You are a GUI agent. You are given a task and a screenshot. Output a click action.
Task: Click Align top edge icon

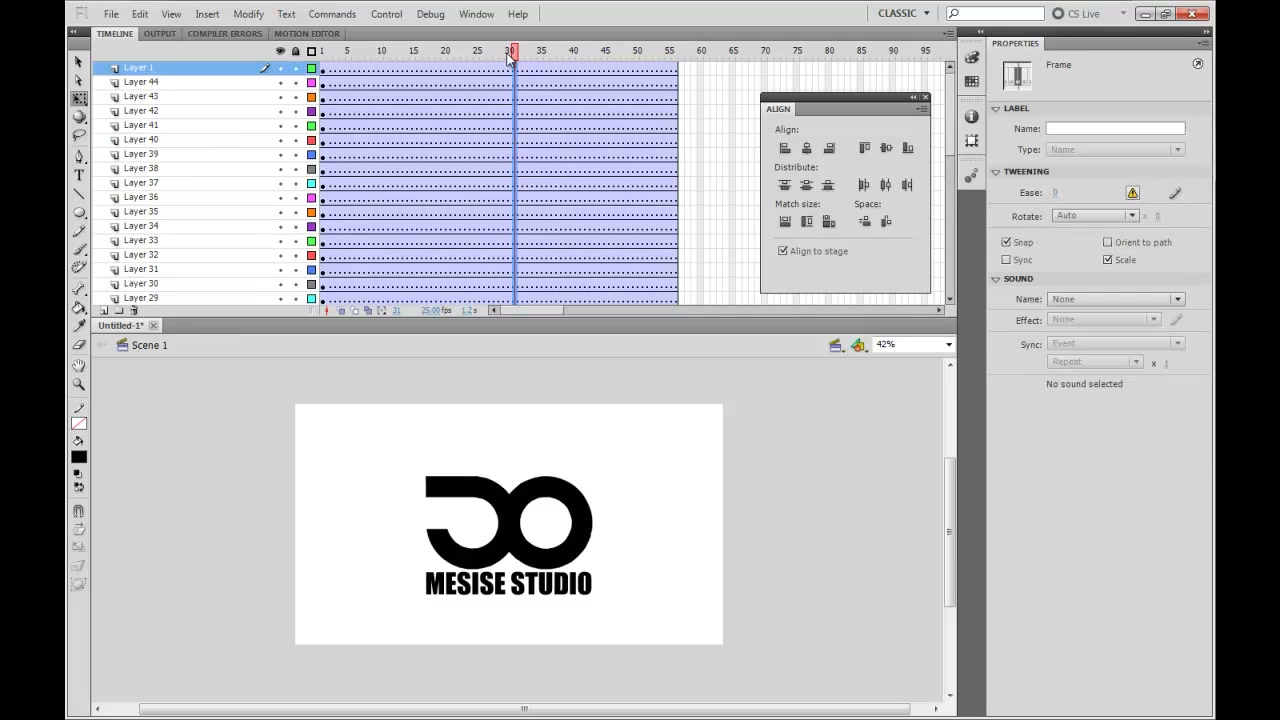point(864,148)
